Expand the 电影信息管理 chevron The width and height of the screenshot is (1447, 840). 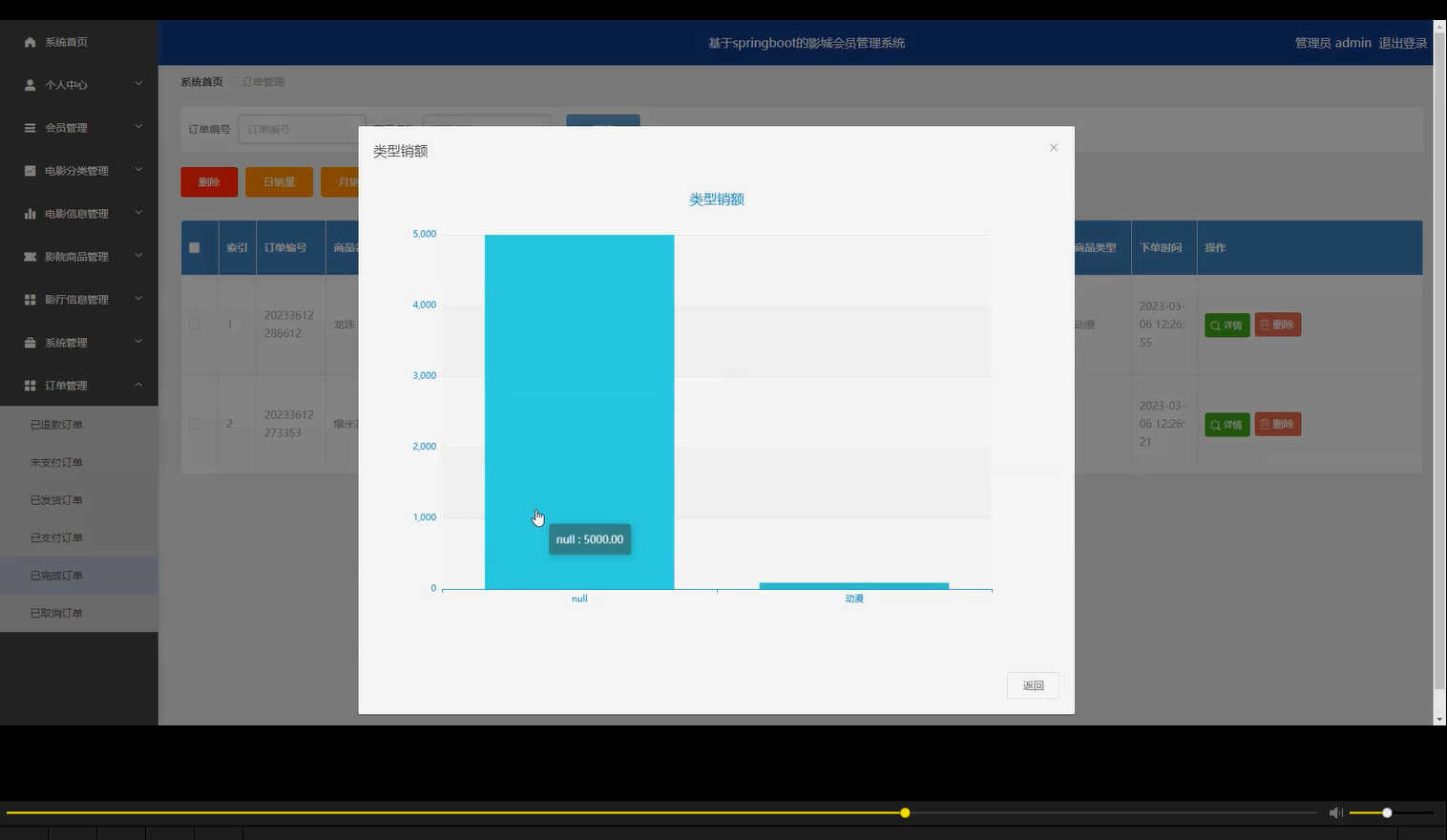[138, 213]
